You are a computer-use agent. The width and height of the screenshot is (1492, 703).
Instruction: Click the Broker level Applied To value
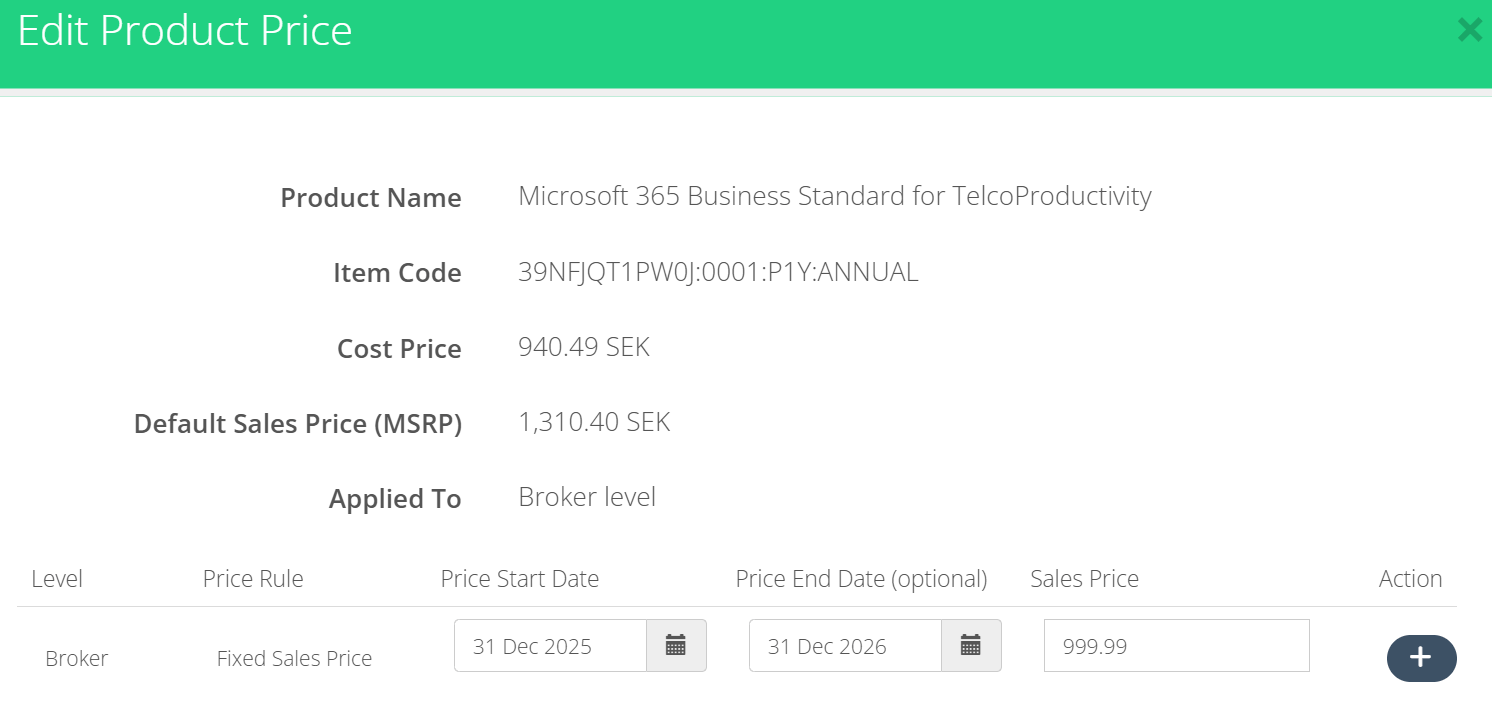click(x=587, y=497)
